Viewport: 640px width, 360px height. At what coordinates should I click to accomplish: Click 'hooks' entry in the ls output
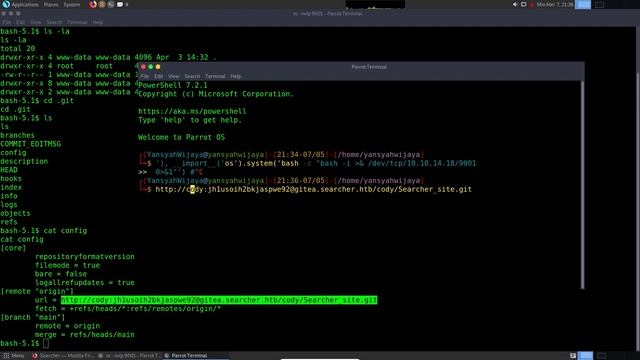pos(11,178)
